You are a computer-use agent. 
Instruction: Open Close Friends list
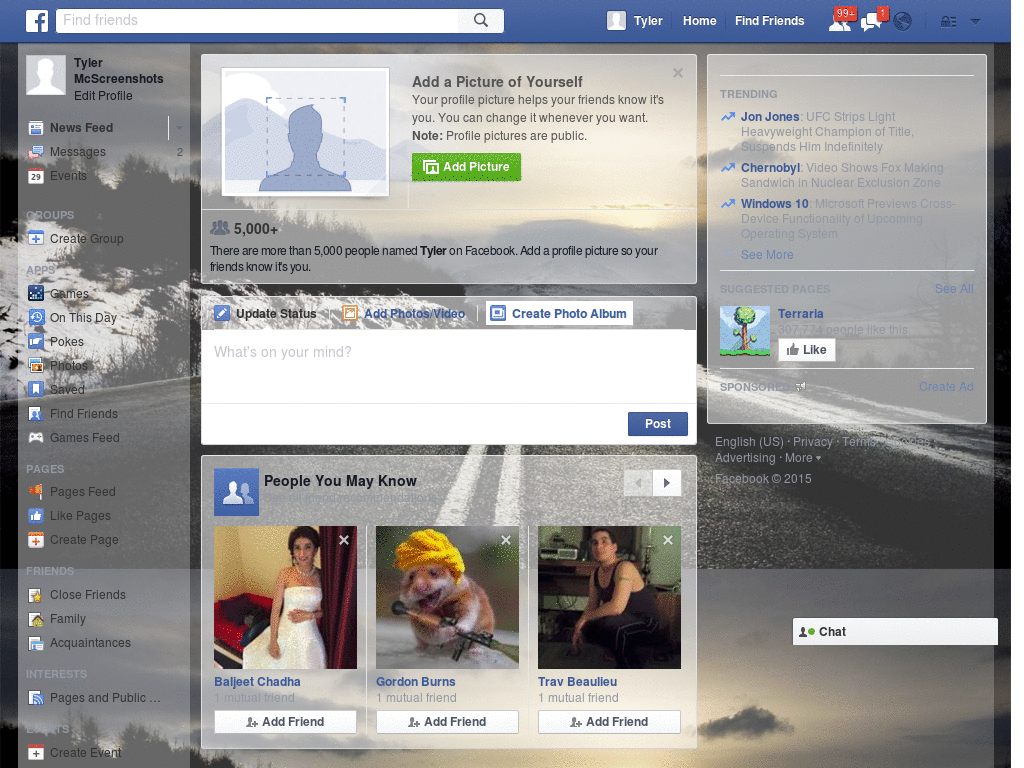(x=88, y=595)
